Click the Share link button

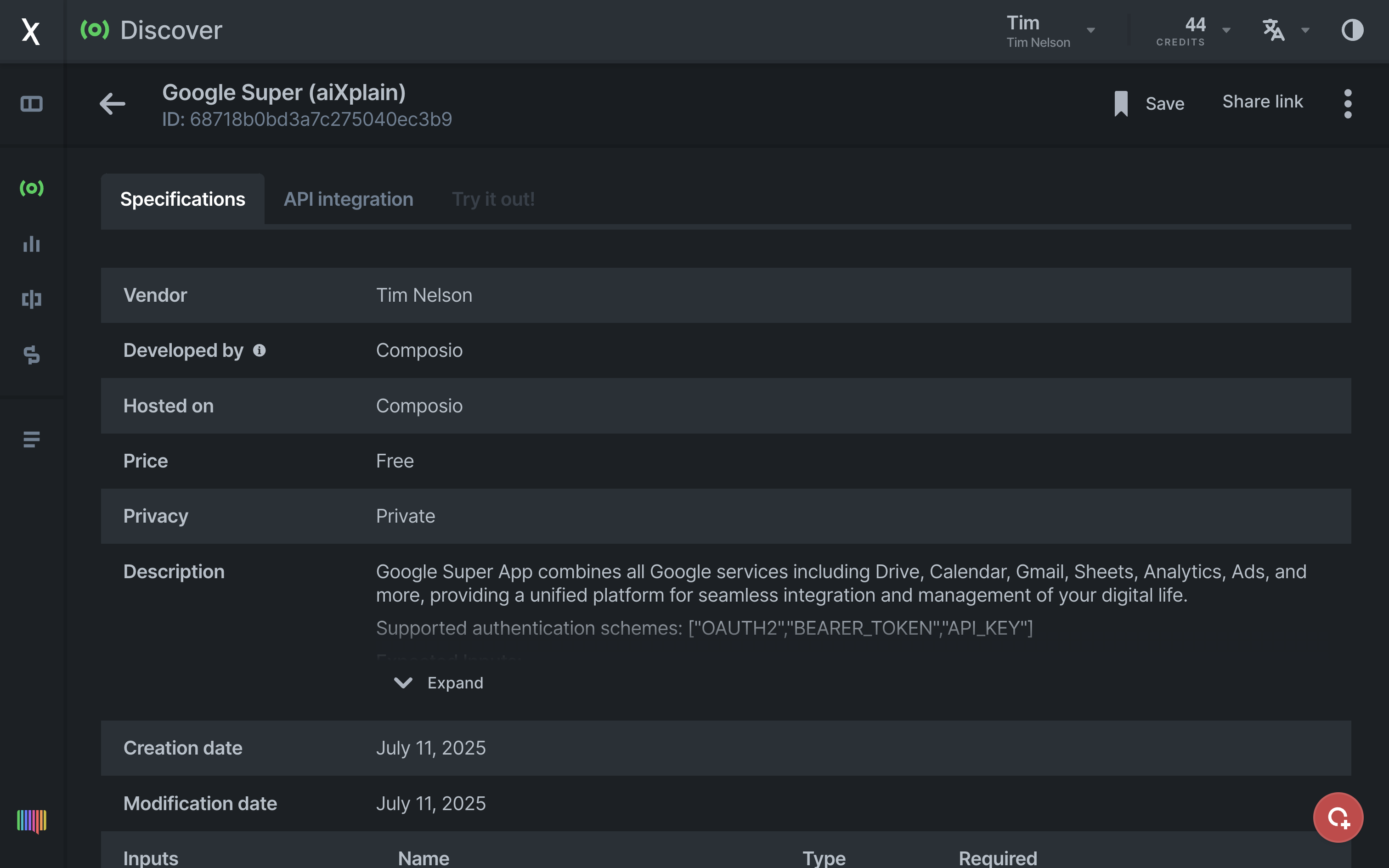[1262, 101]
